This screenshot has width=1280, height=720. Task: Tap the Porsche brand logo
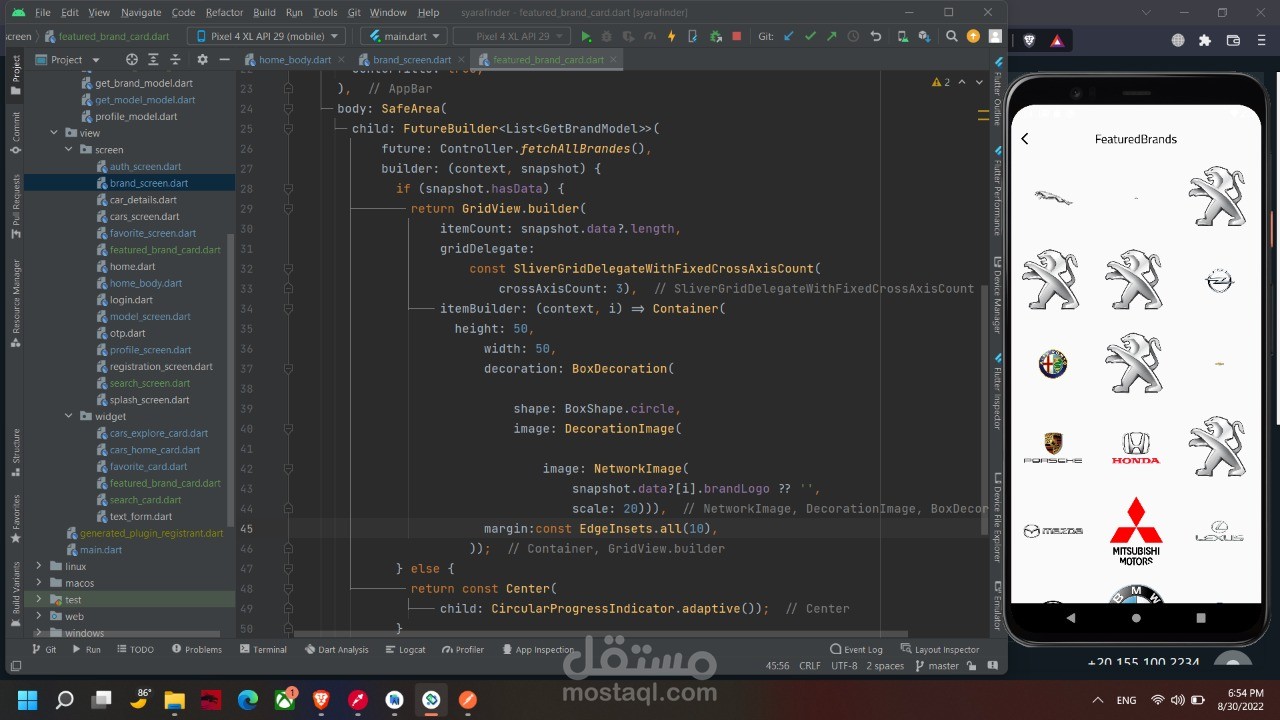point(1053,448)
